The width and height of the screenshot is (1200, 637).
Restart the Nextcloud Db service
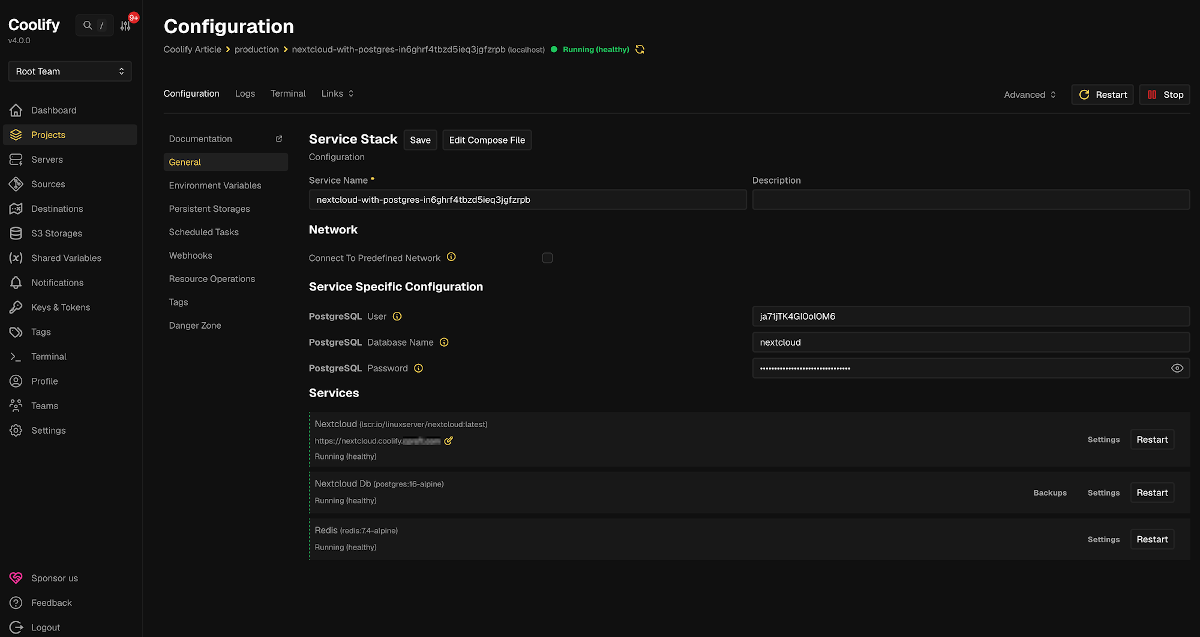click(x=1152, y=493)
